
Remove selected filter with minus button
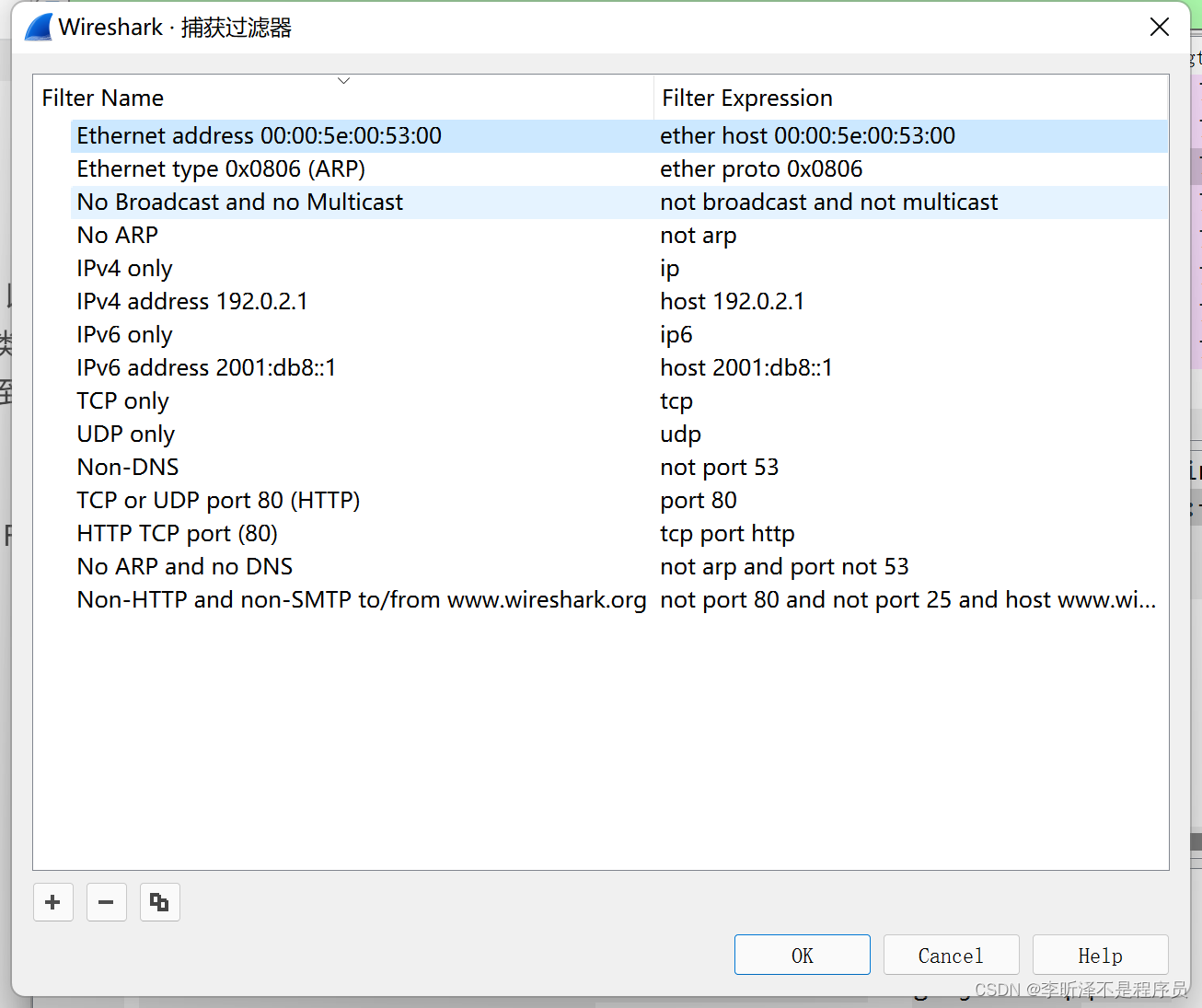(x=107, y=902)
